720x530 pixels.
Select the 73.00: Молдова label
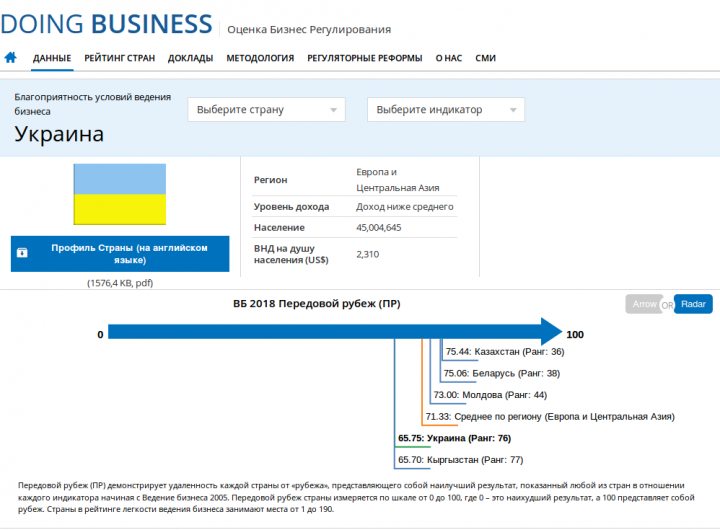[490, 395]
